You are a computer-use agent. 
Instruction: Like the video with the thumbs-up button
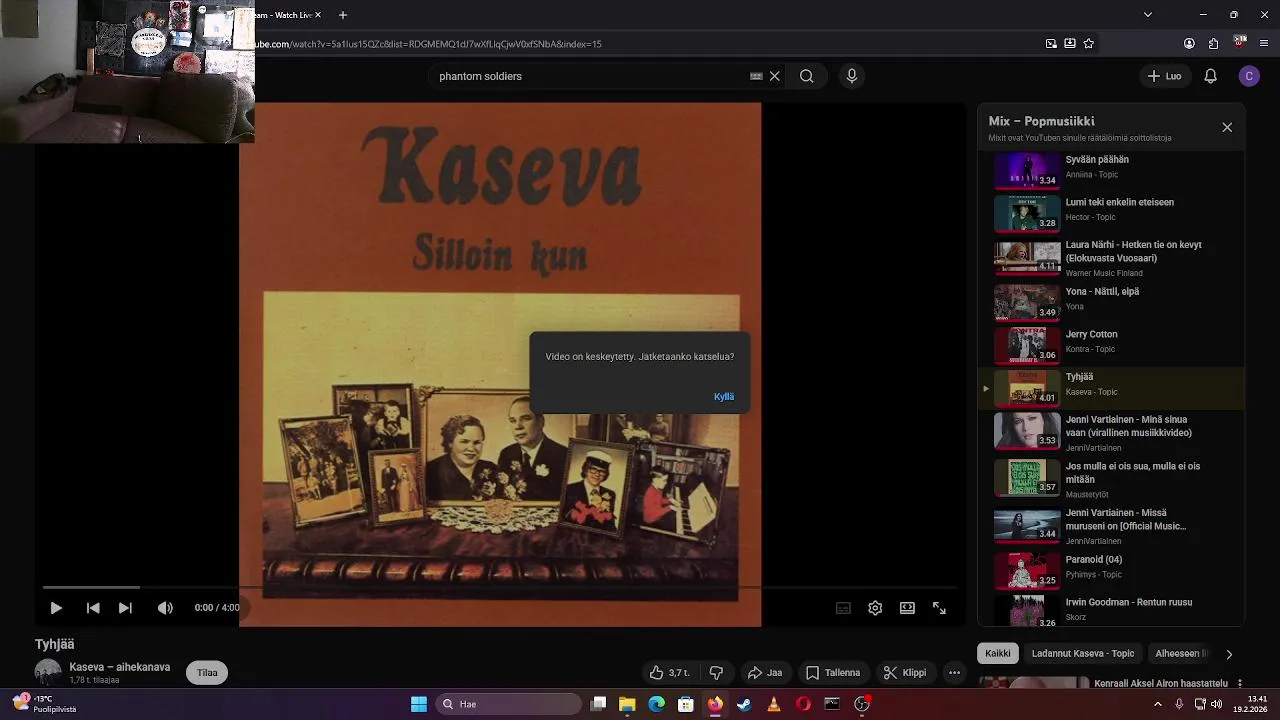pyautogui.click(x=670, y=673)
